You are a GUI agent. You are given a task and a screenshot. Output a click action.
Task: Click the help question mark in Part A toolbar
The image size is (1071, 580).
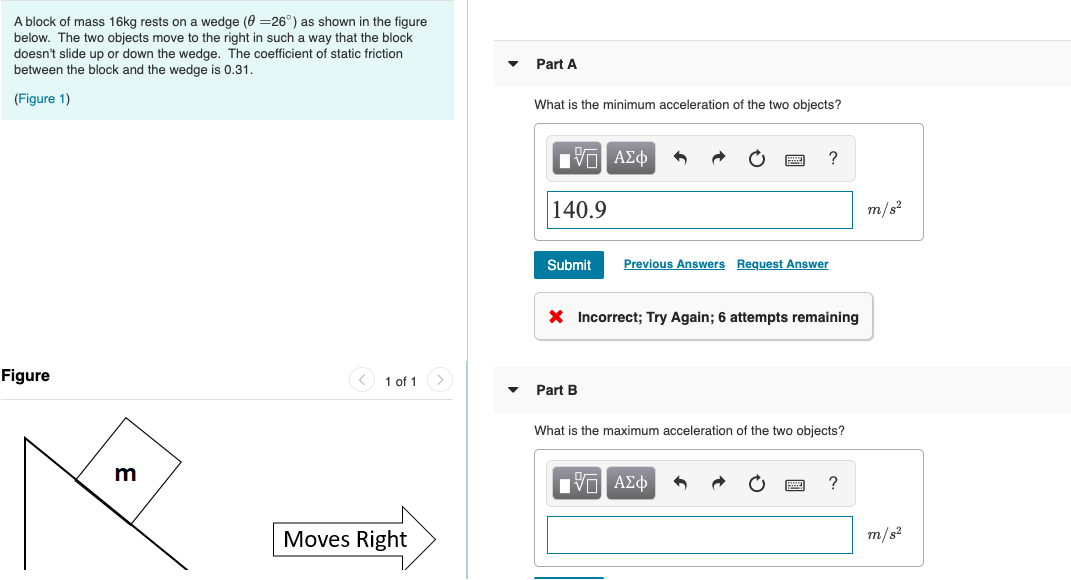(832, 157)
